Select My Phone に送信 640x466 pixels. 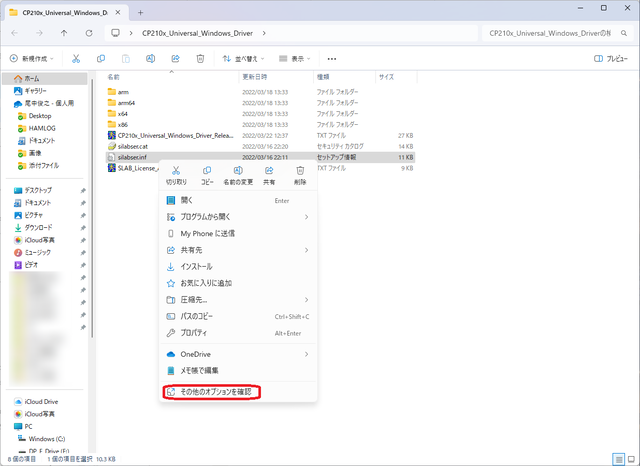click(x=238, y=233)
